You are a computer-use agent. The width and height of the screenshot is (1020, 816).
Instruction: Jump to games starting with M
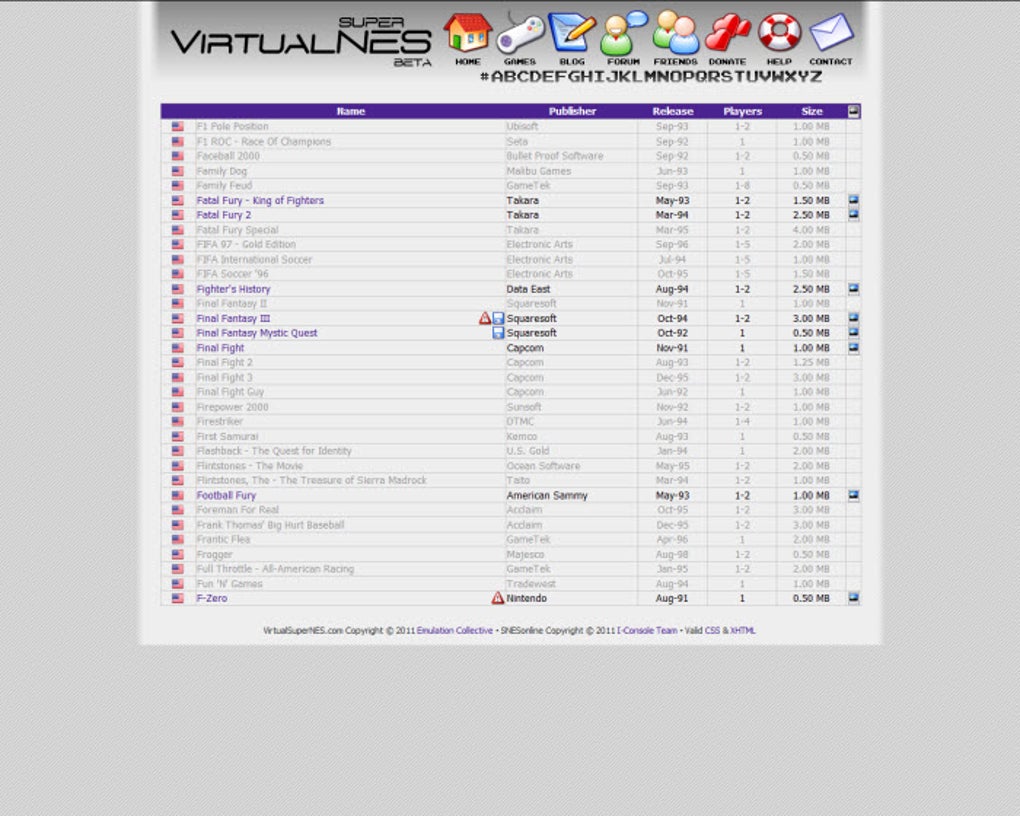pyautogui.click(x=650, y=77)
